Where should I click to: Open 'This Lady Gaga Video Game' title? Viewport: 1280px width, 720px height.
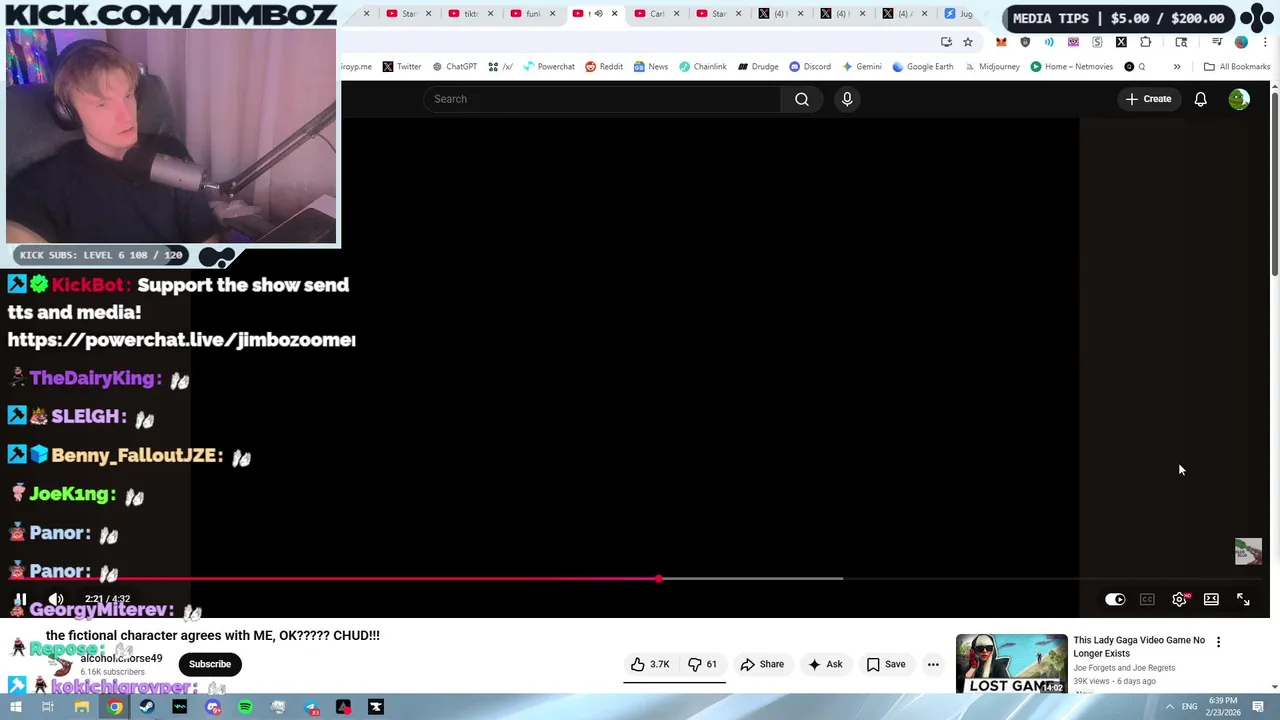1139,646
